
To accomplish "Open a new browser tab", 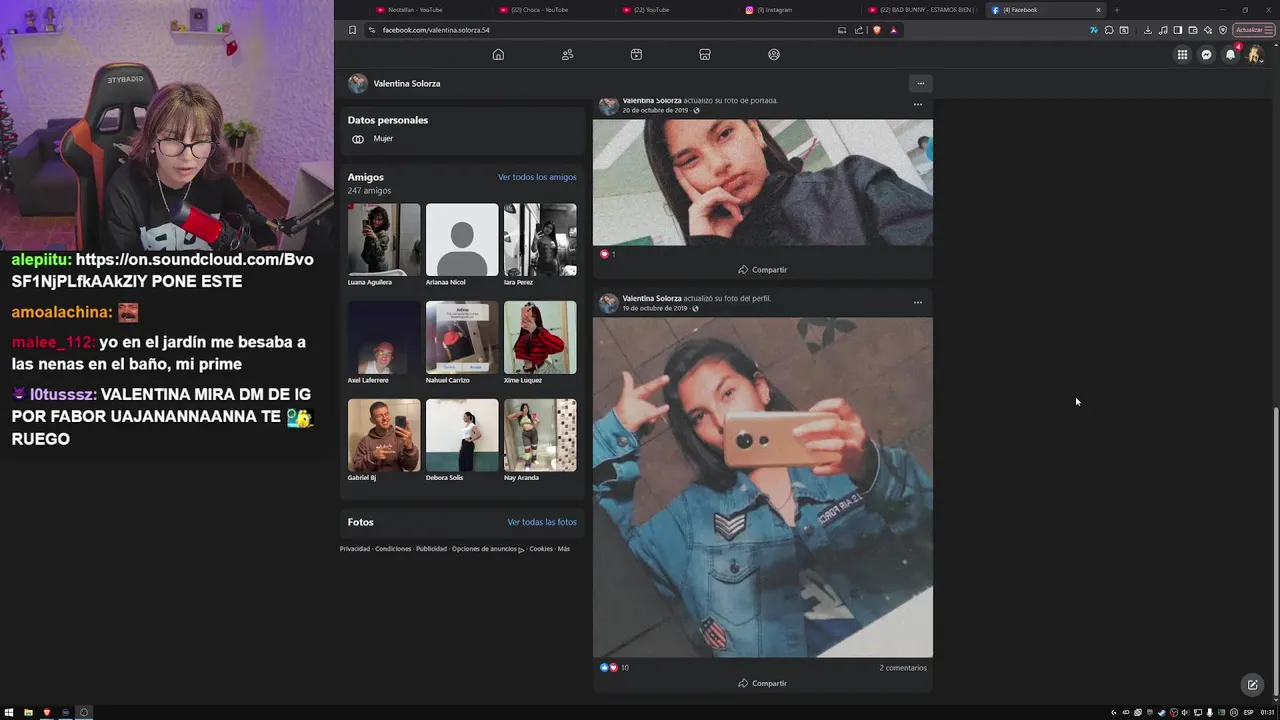I will click(1116, 10).
